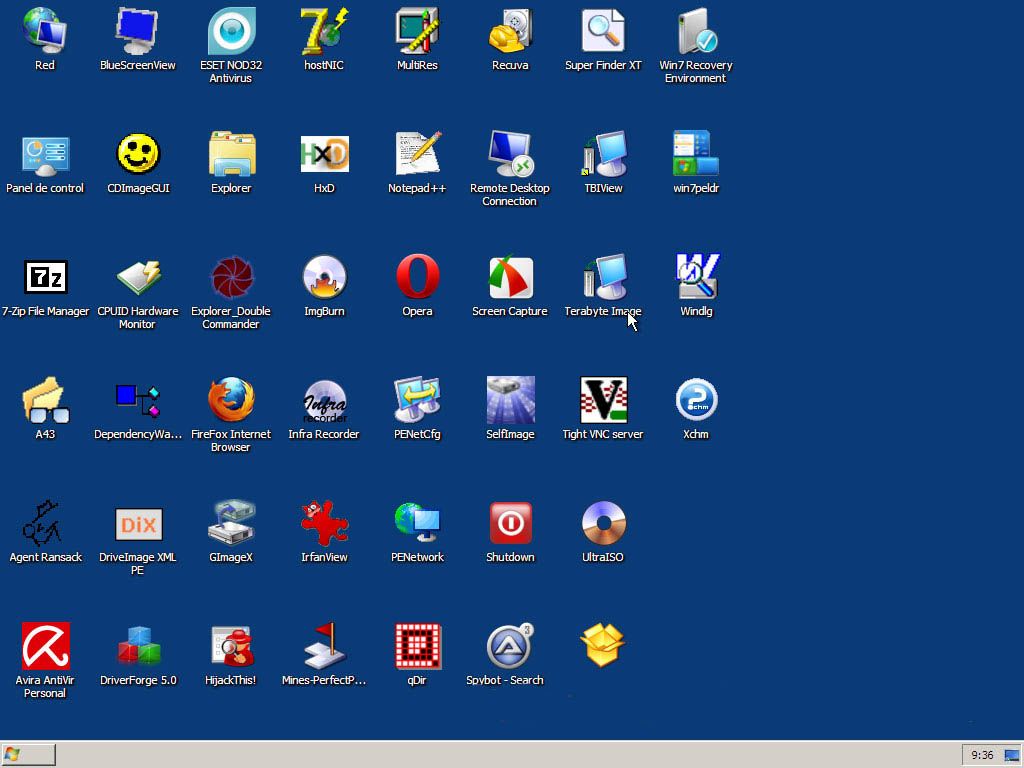This screenshot has height=768, width=1024.
Task: Launch the qDir desktop icon
Action: click(x=417, y=647)
